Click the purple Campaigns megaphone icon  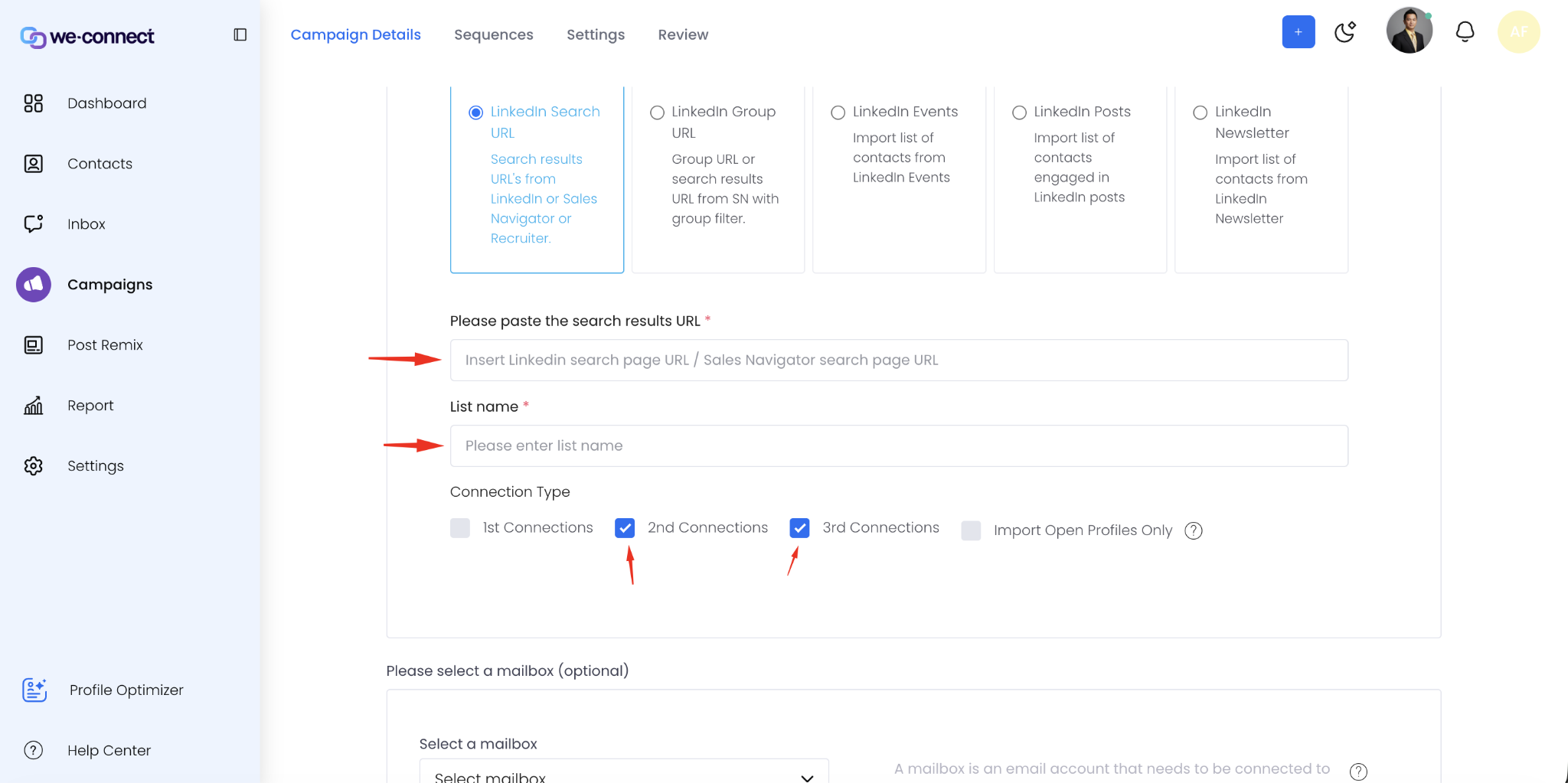[34, 285]
